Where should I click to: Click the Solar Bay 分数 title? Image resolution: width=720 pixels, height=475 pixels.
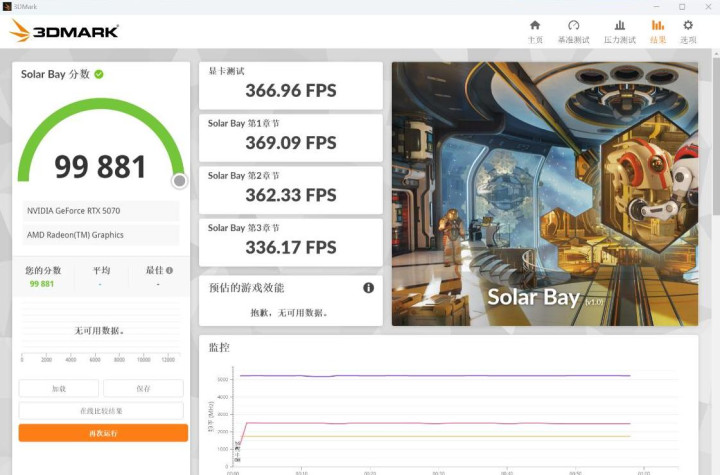click(x=55, y=74)
